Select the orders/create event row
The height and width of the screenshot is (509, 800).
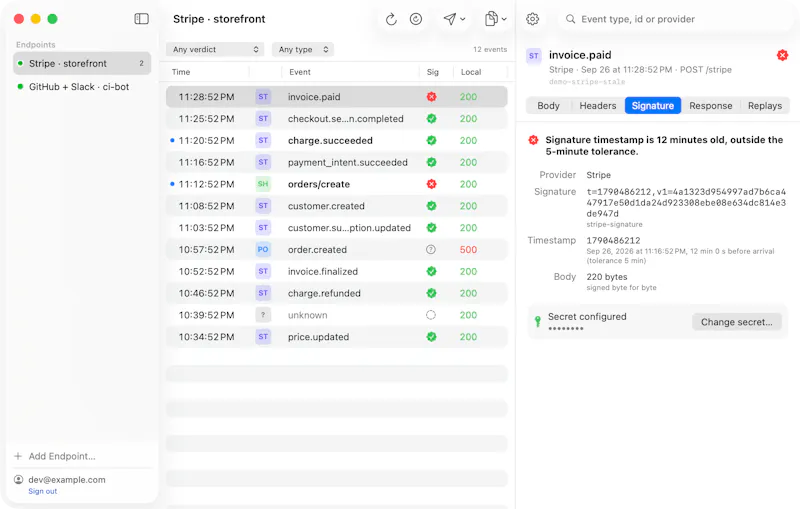point(337,184)
